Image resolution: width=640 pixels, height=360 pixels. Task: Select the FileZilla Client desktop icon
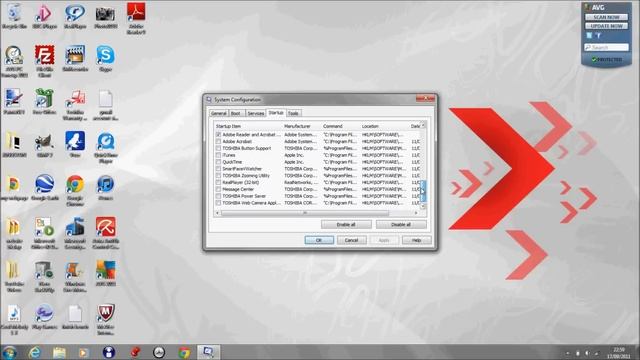point(44,61)
